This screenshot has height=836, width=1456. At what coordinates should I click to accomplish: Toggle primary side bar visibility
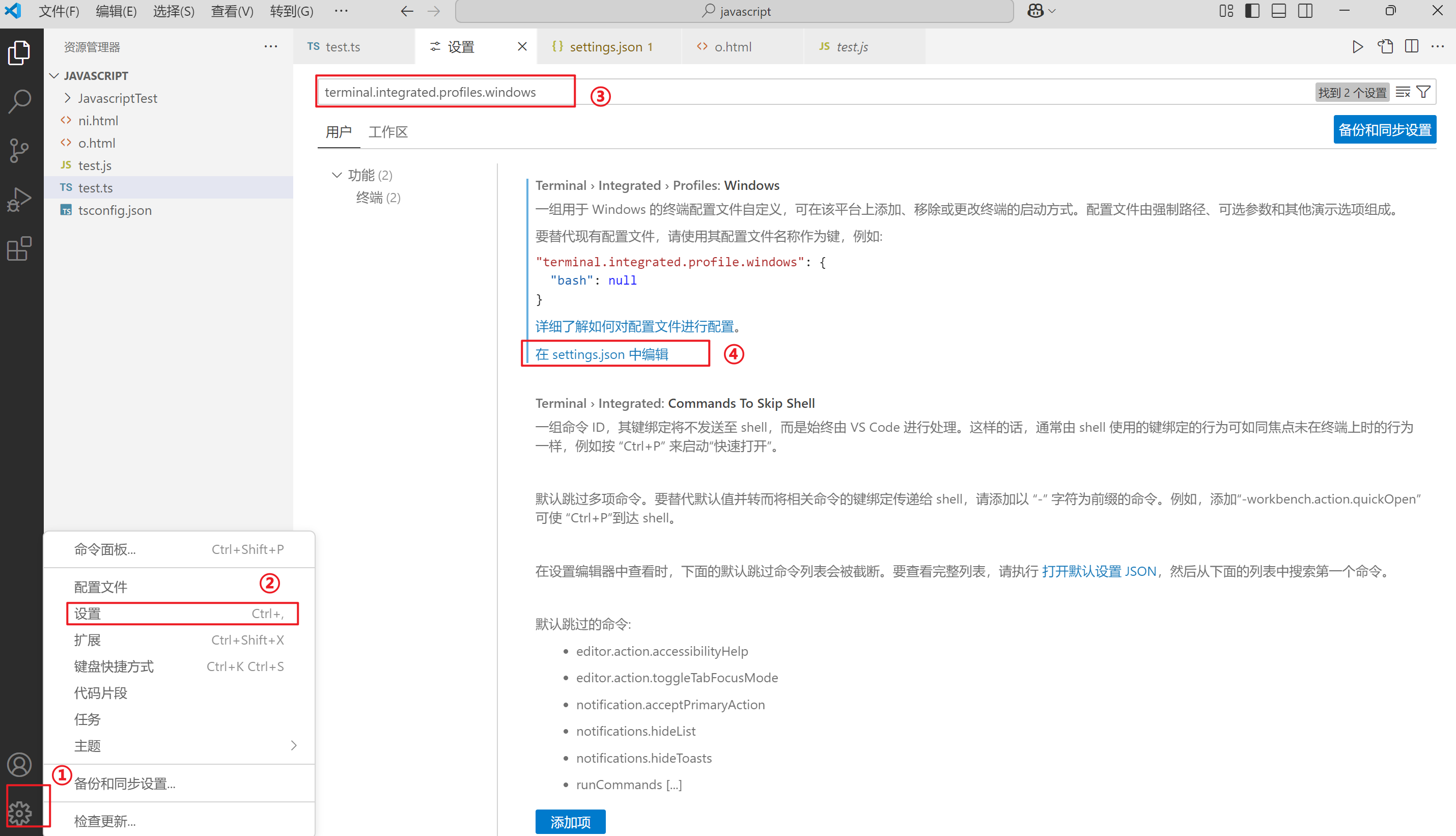point(1252,11)
